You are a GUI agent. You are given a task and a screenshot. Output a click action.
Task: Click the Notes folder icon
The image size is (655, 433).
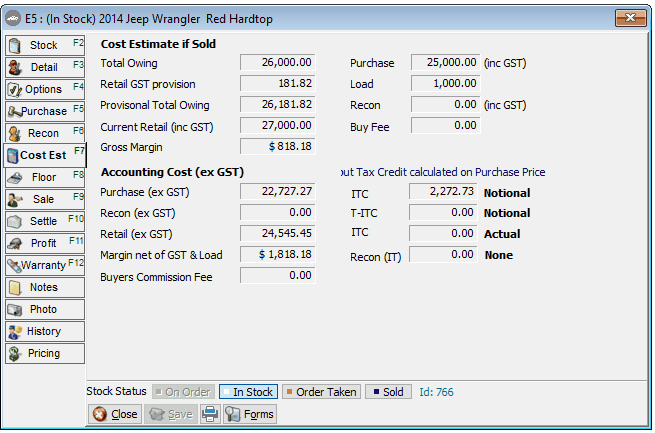[15, 288]
